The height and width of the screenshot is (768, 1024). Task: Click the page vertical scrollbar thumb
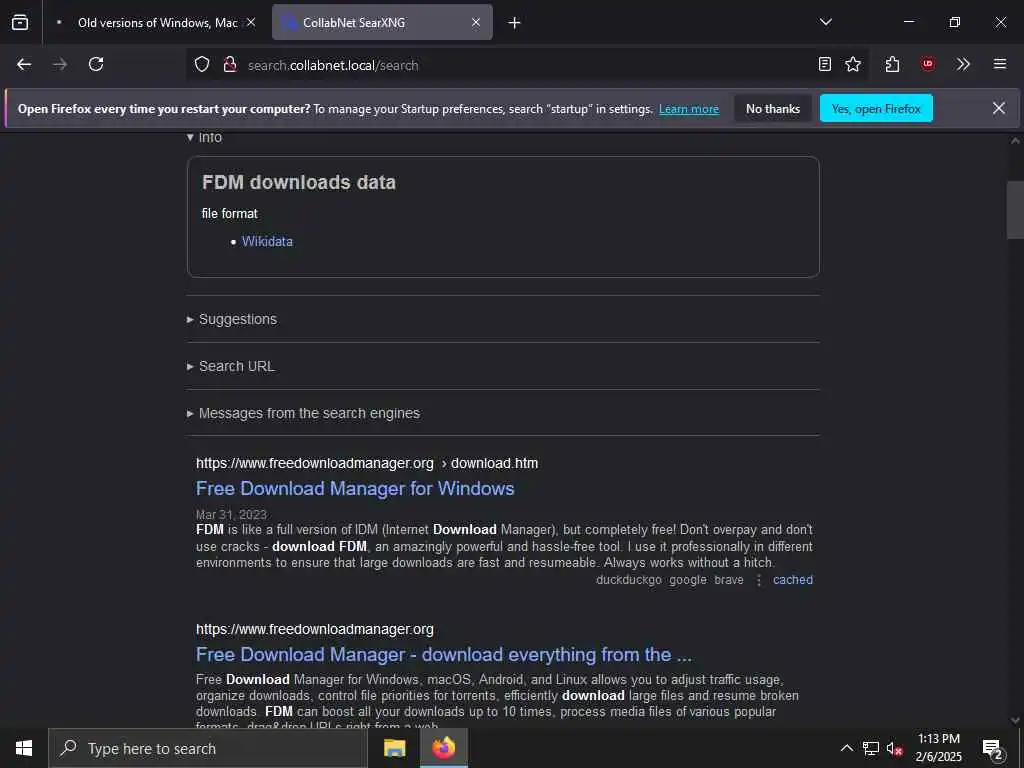tap(1015, 210)
